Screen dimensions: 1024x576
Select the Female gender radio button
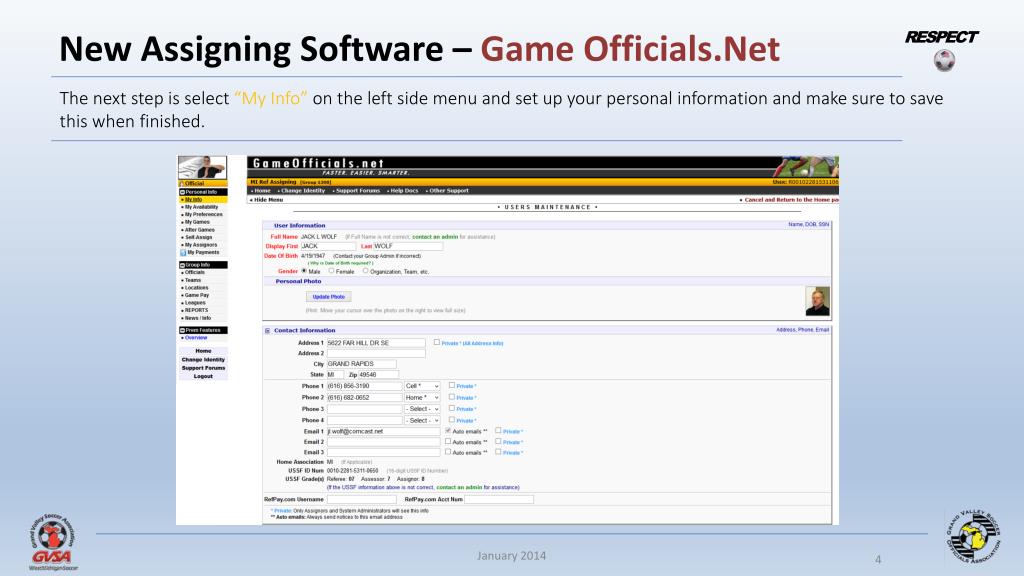coord(332,271)
